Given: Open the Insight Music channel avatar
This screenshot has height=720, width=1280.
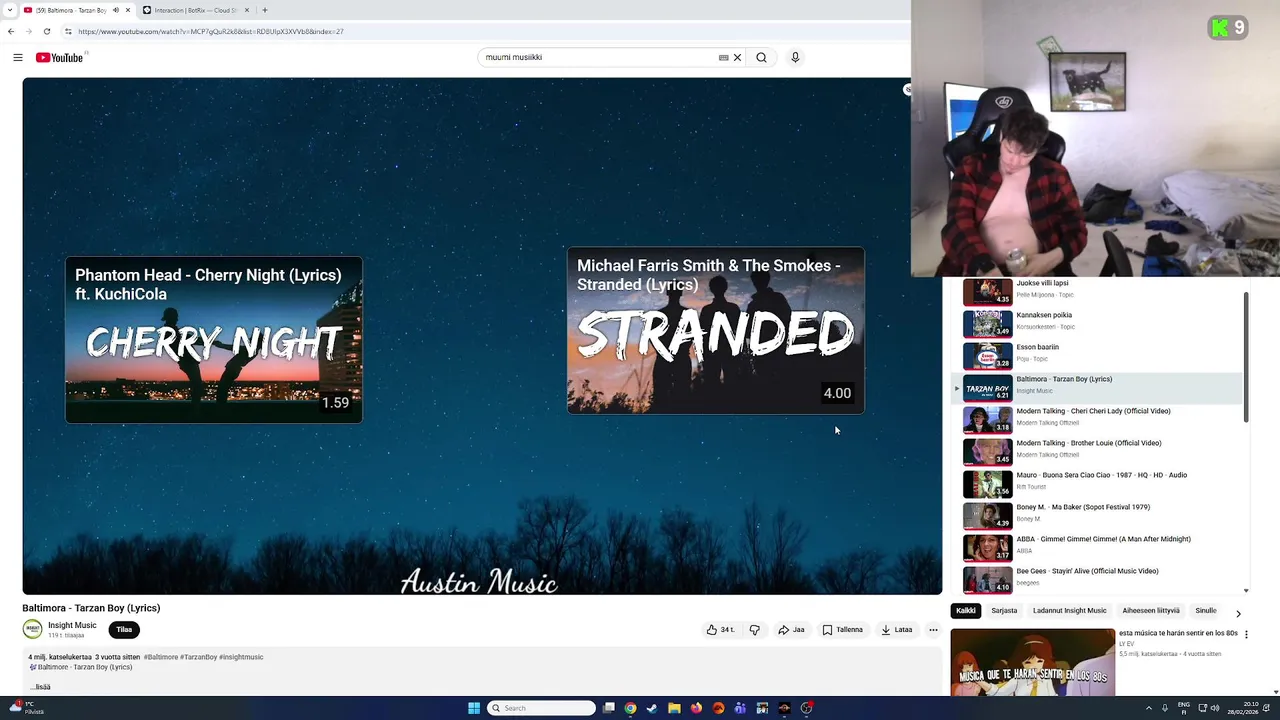Looking at the screenshot, I should coord(32,630).
